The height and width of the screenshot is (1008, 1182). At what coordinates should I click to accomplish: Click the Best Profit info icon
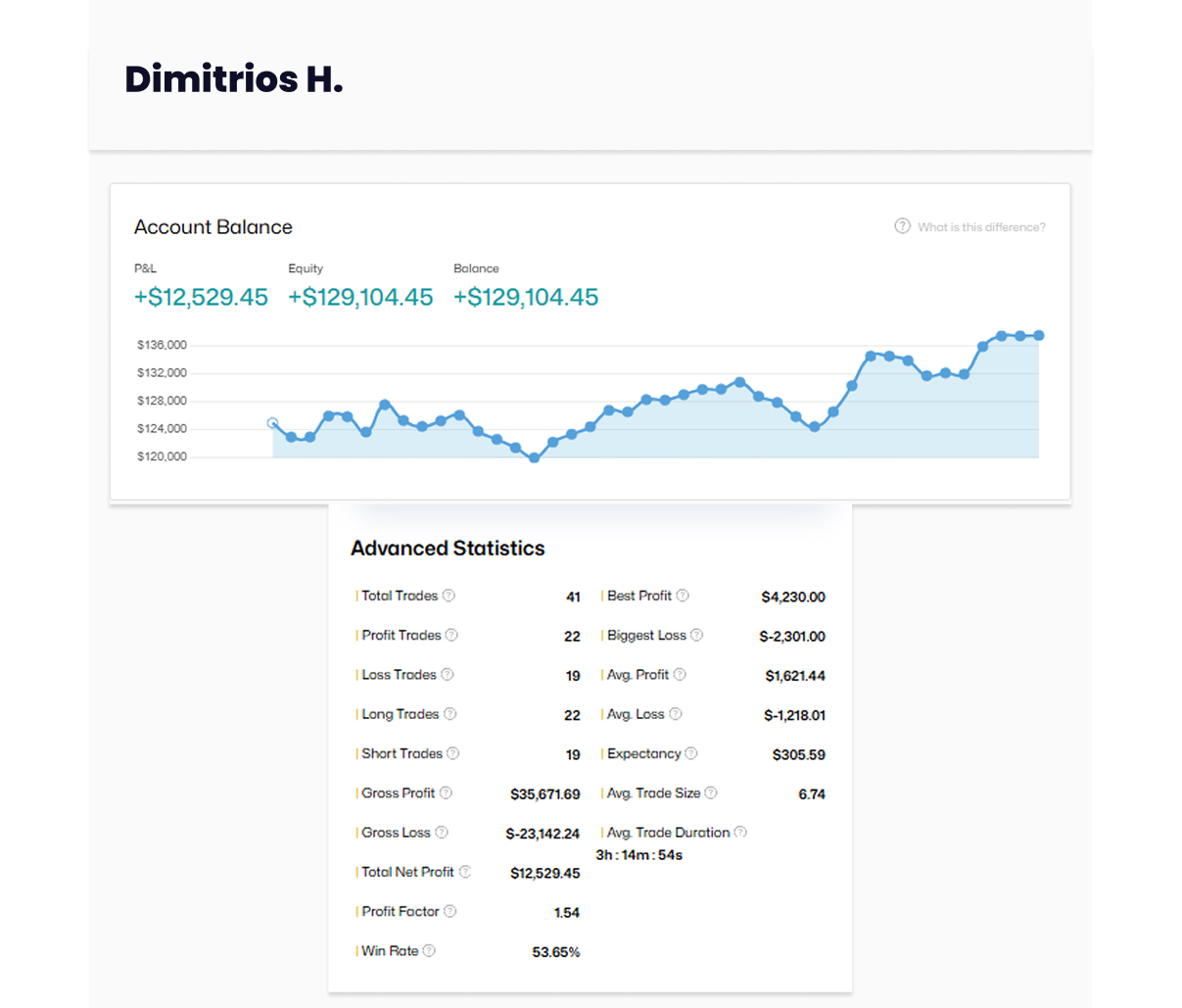point(683,596)
